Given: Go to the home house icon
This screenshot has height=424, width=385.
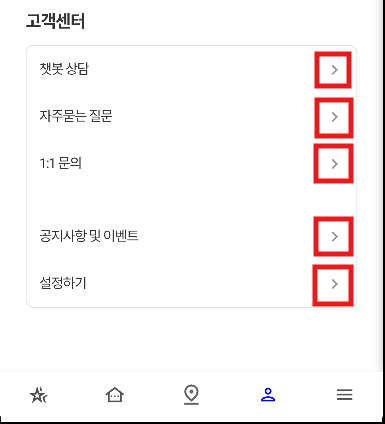Looking at the screenshot, I should tap(115, 395).
